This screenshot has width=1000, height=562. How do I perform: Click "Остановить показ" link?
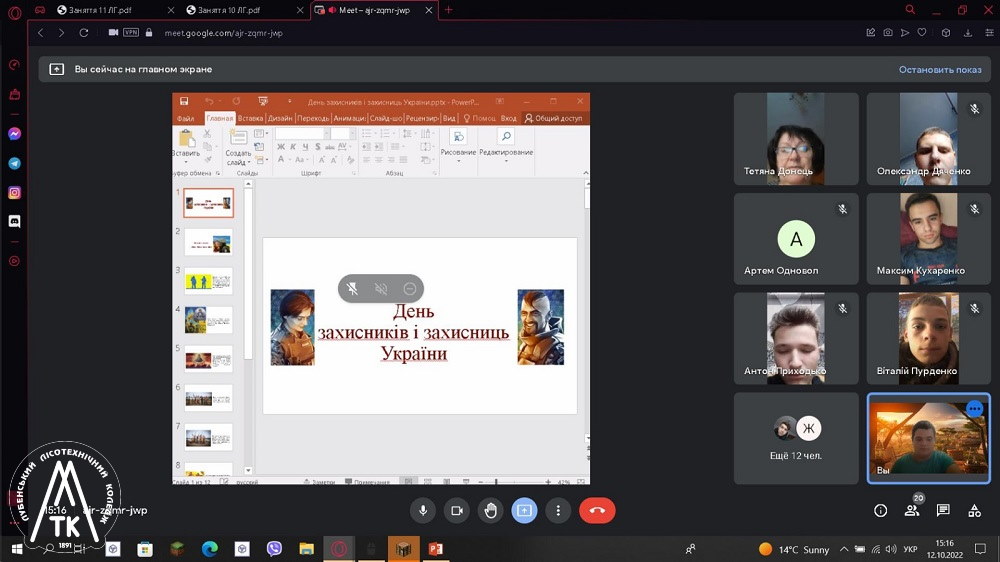click(x=940, y=70)
